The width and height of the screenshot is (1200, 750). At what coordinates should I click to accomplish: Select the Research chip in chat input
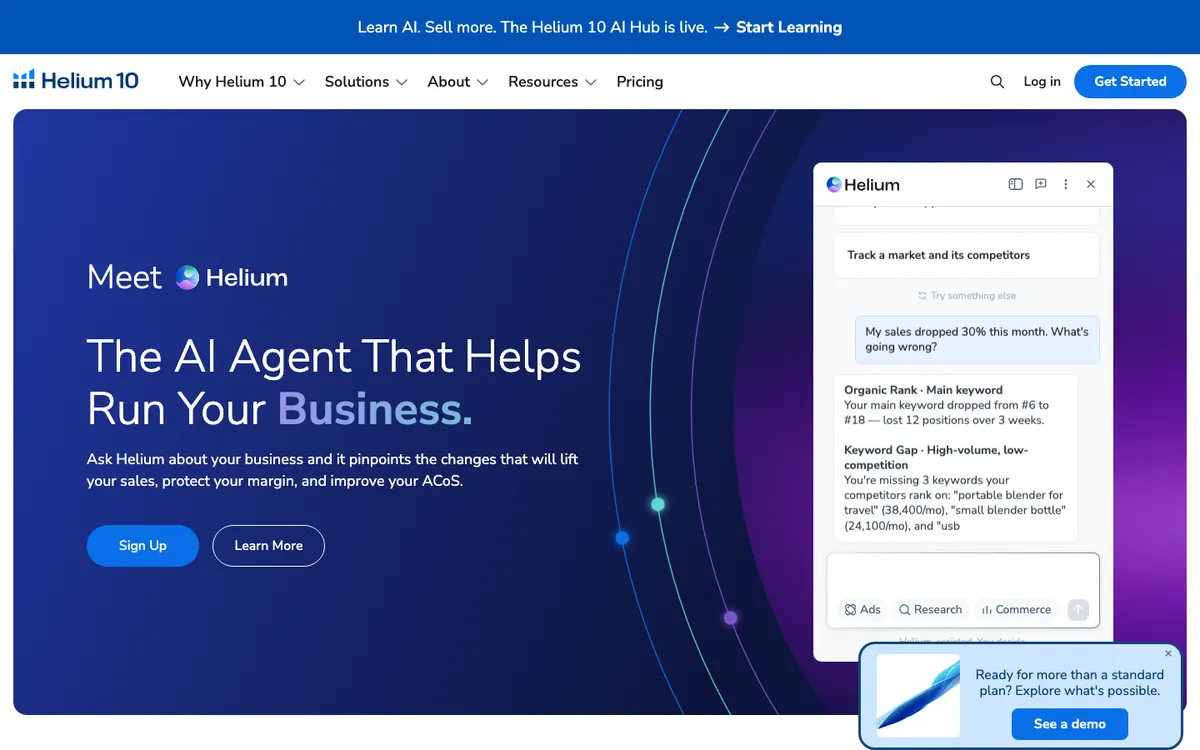point(930,609)
